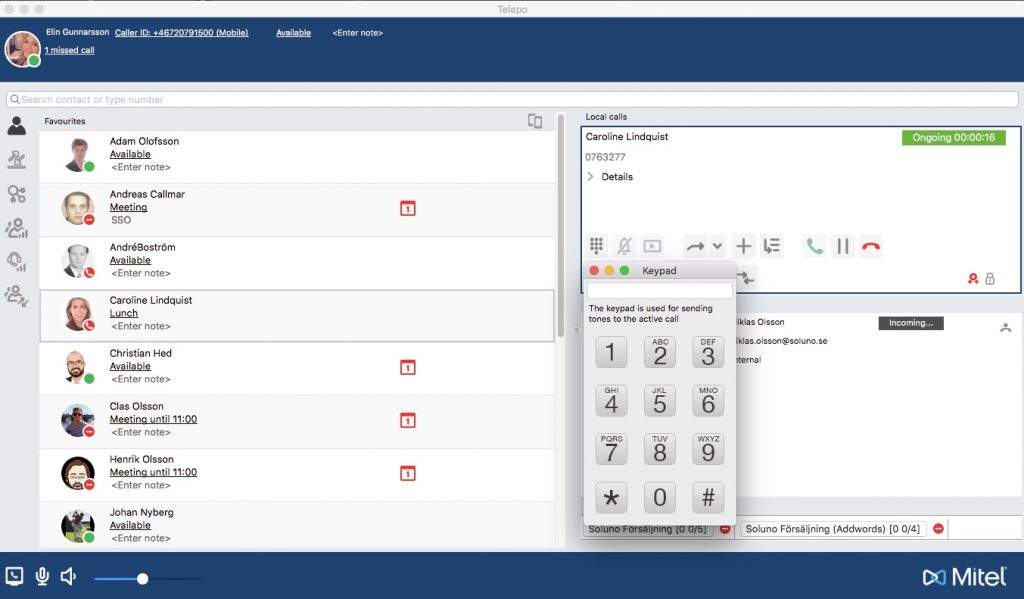Click Adam Olofsson's avatar
The image size is (1024, 599).
pos(78,155)
